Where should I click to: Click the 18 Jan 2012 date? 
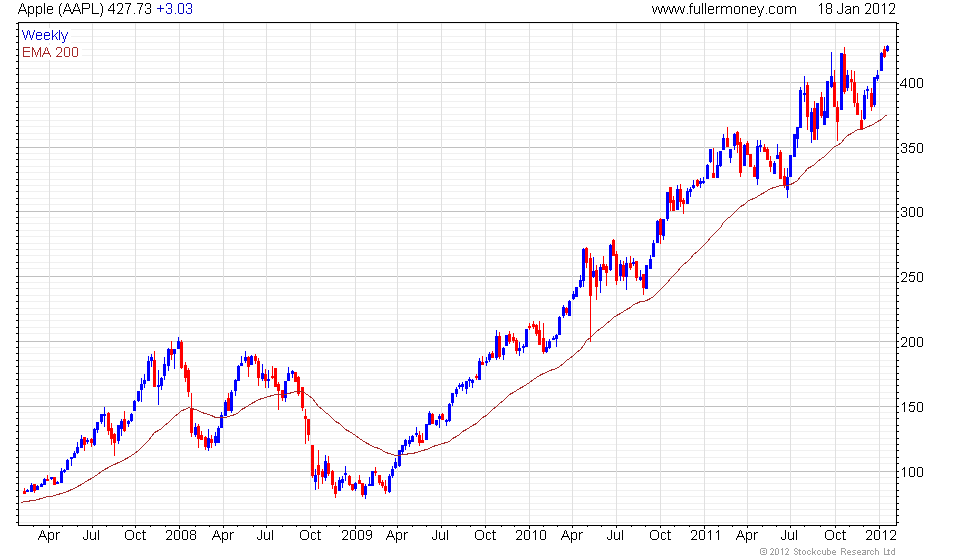[x=856, y=9]
